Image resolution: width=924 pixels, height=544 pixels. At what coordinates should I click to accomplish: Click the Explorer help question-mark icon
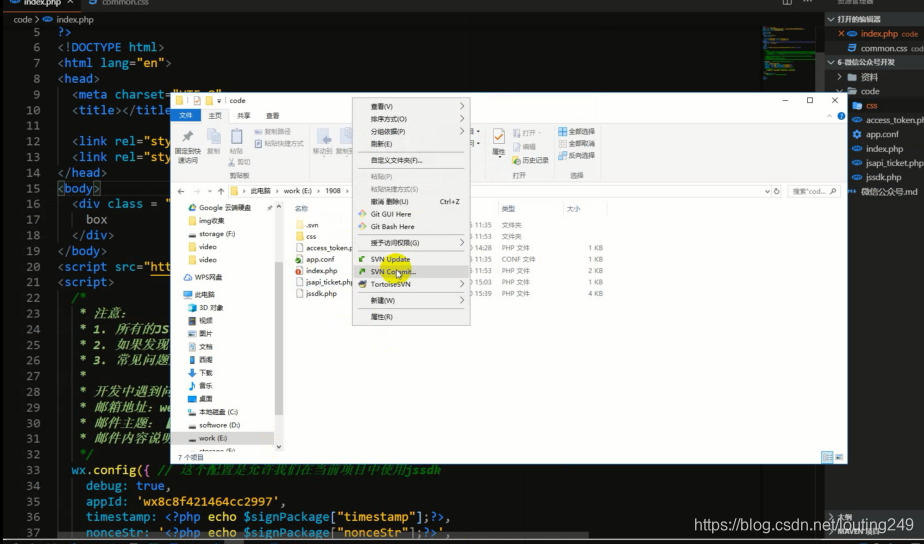click(x=841, y=116)
